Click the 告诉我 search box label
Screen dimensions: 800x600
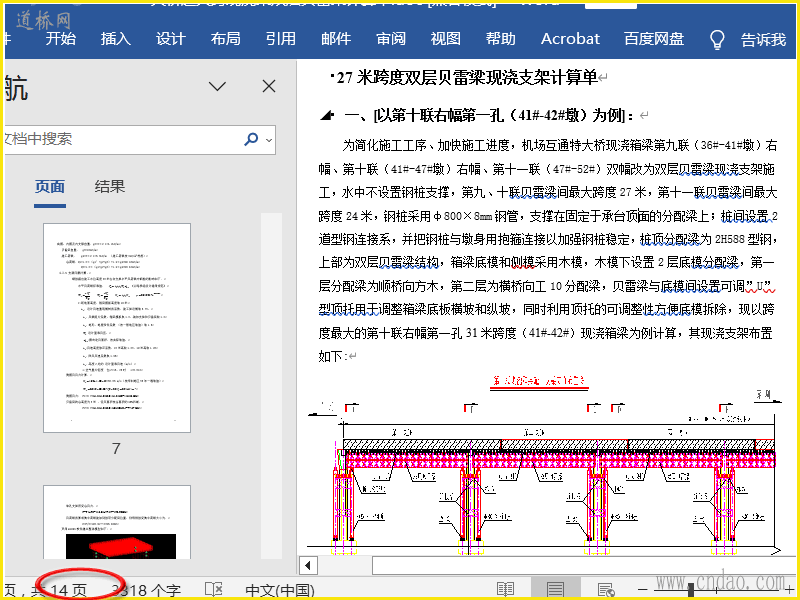[763, 39]
